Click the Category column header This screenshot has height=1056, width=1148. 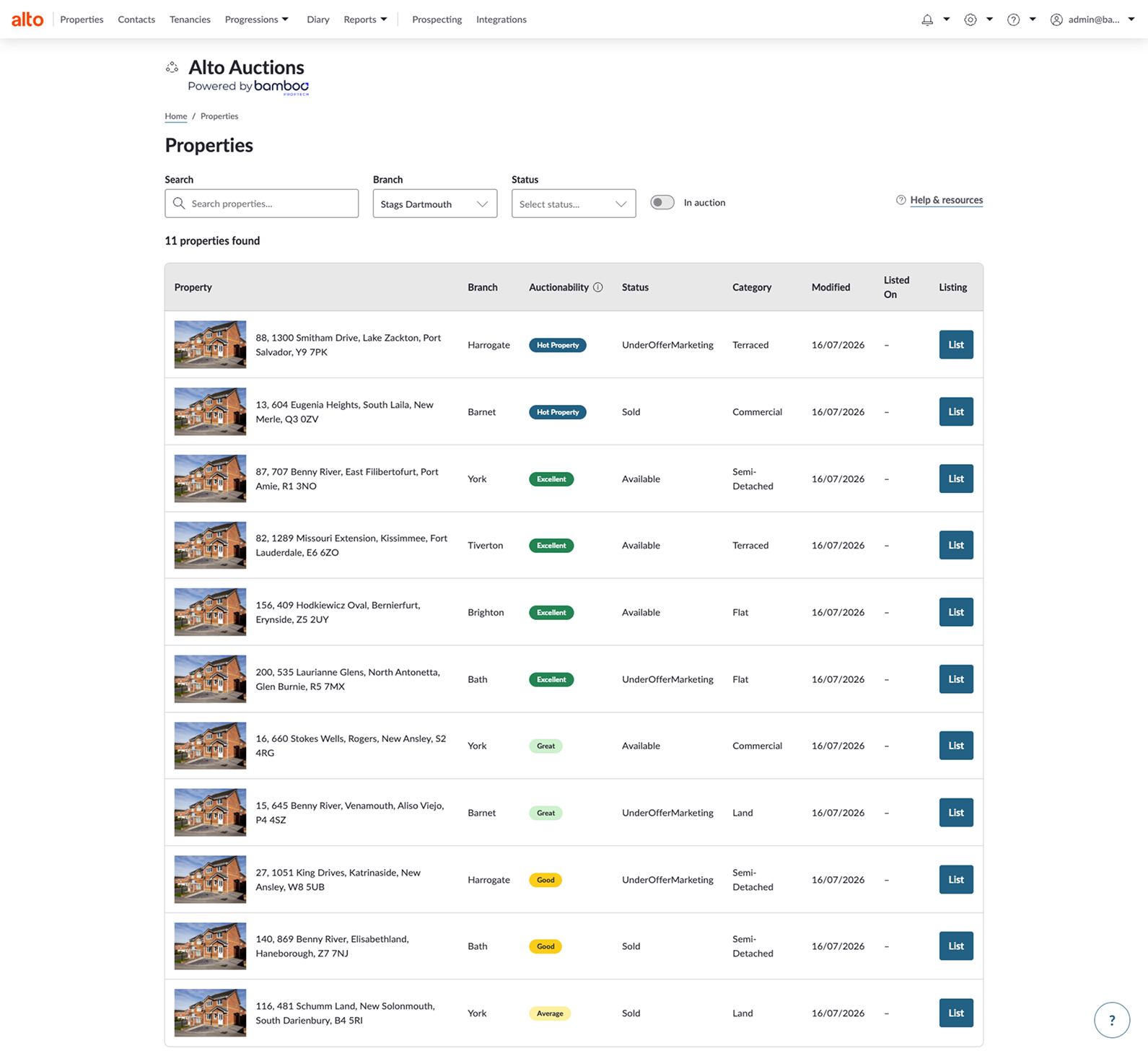coord(752,287)
